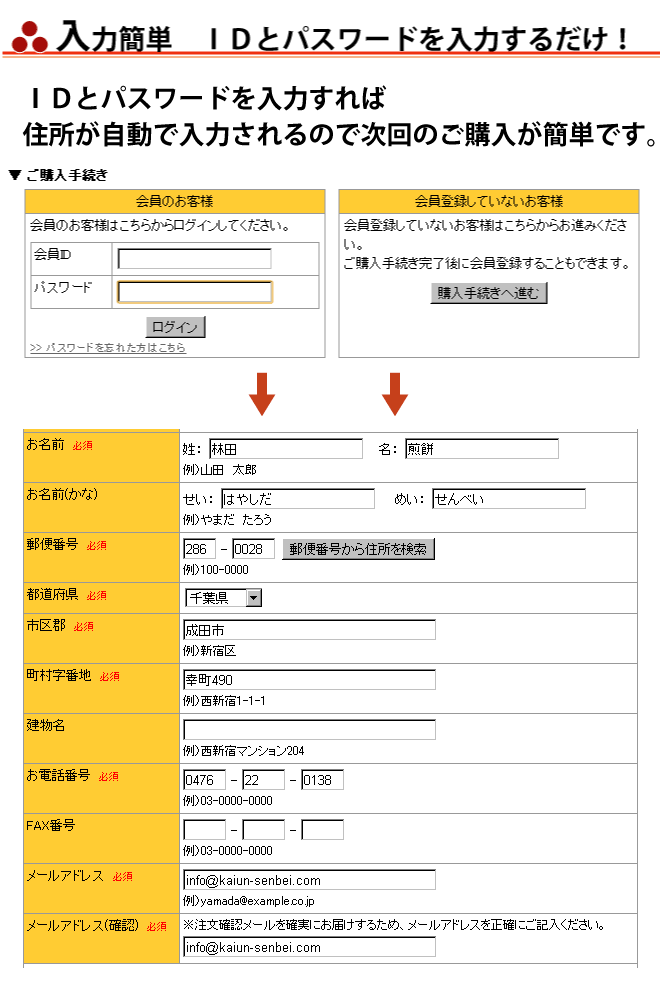
Task: Click example text 例)西新宿マンション204
Action: tap(244, 751)
